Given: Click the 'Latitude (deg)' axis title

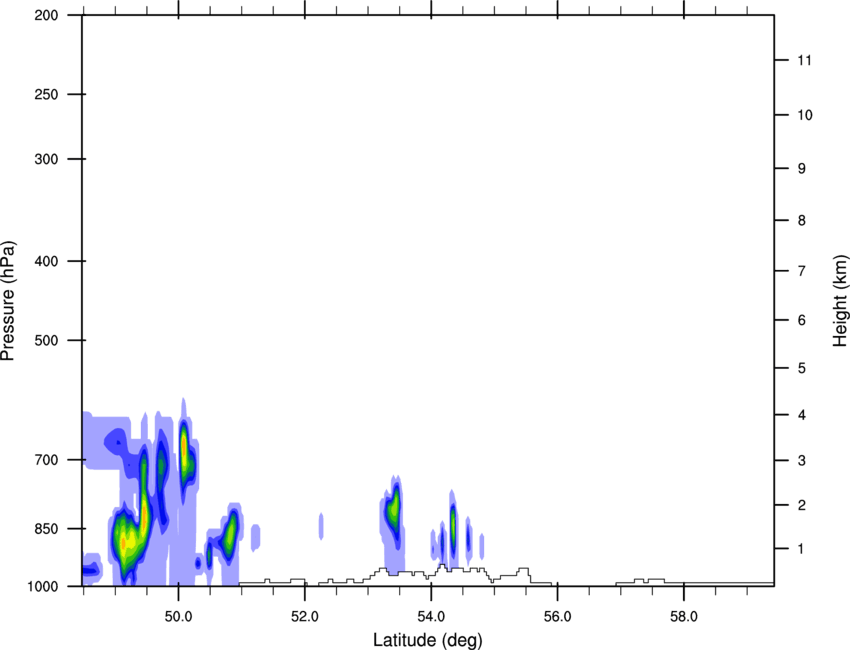Looking at the screenshot, I should click(427, 640).
